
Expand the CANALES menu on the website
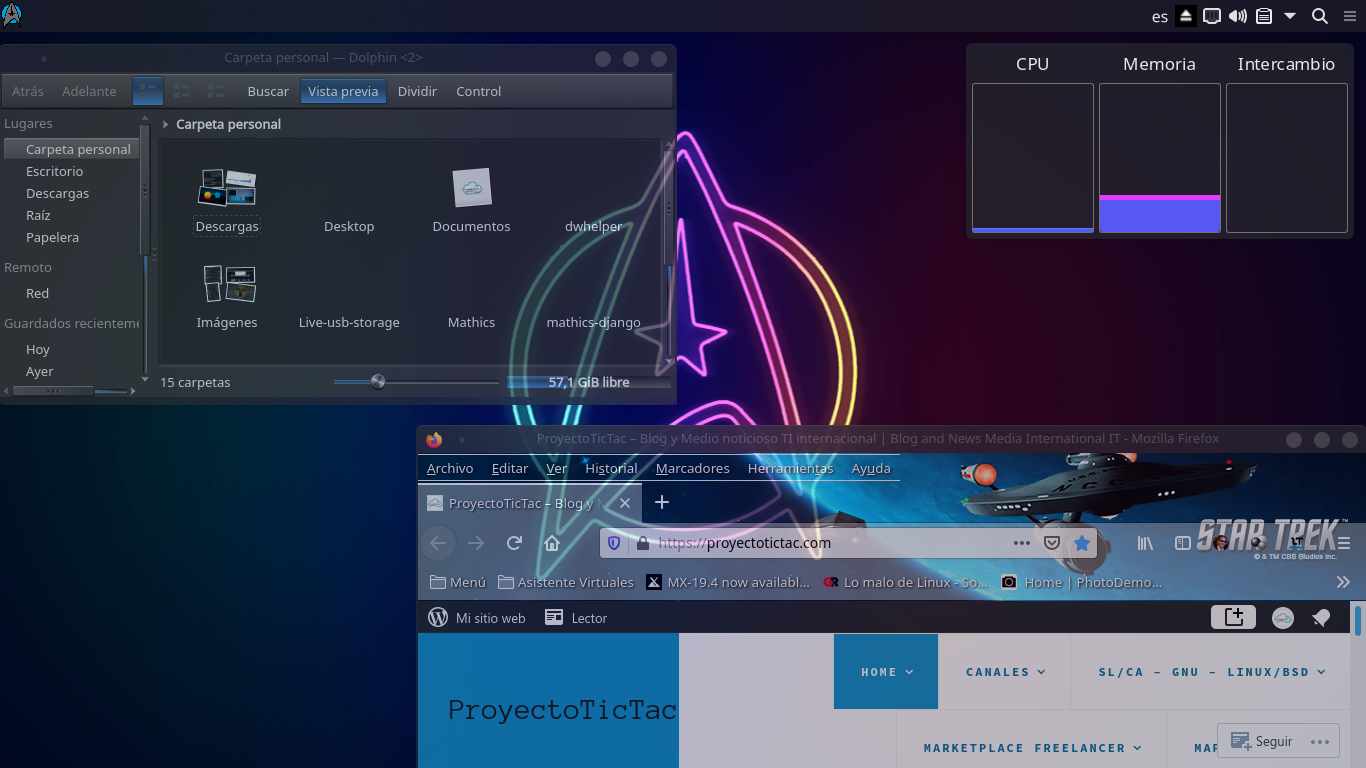1005,672
